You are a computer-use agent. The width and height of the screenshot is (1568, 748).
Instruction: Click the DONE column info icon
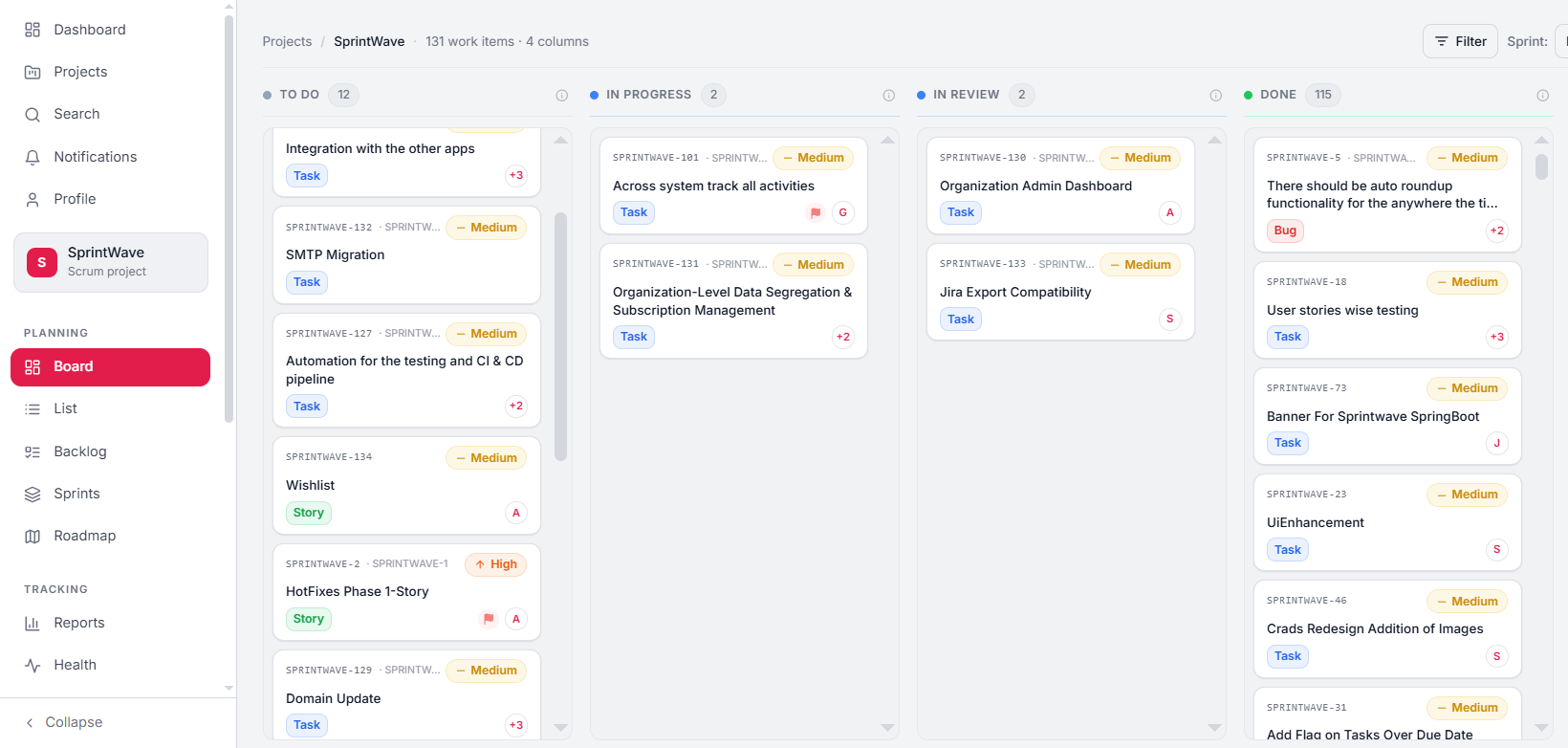pos(1543,95)
